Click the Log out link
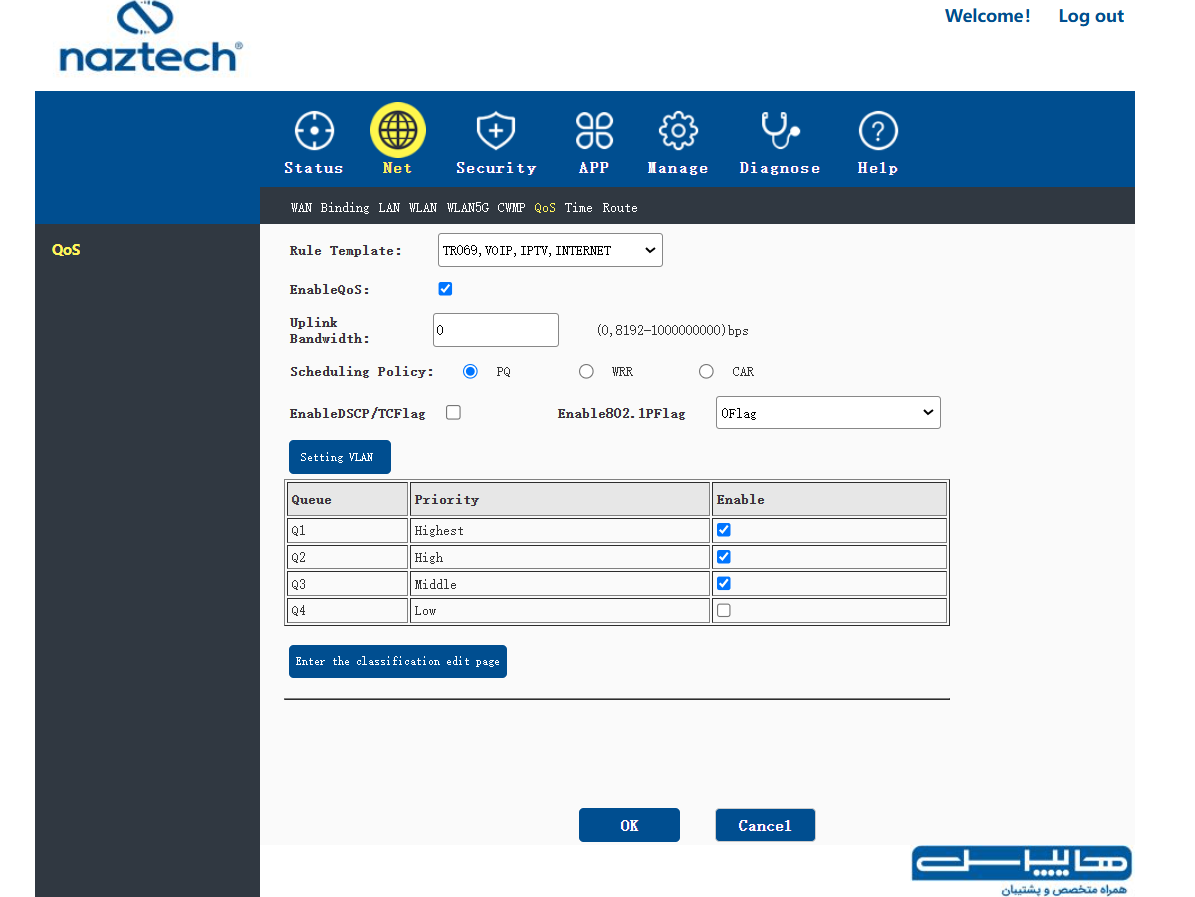The image size is (1195, 897). 1091,16
